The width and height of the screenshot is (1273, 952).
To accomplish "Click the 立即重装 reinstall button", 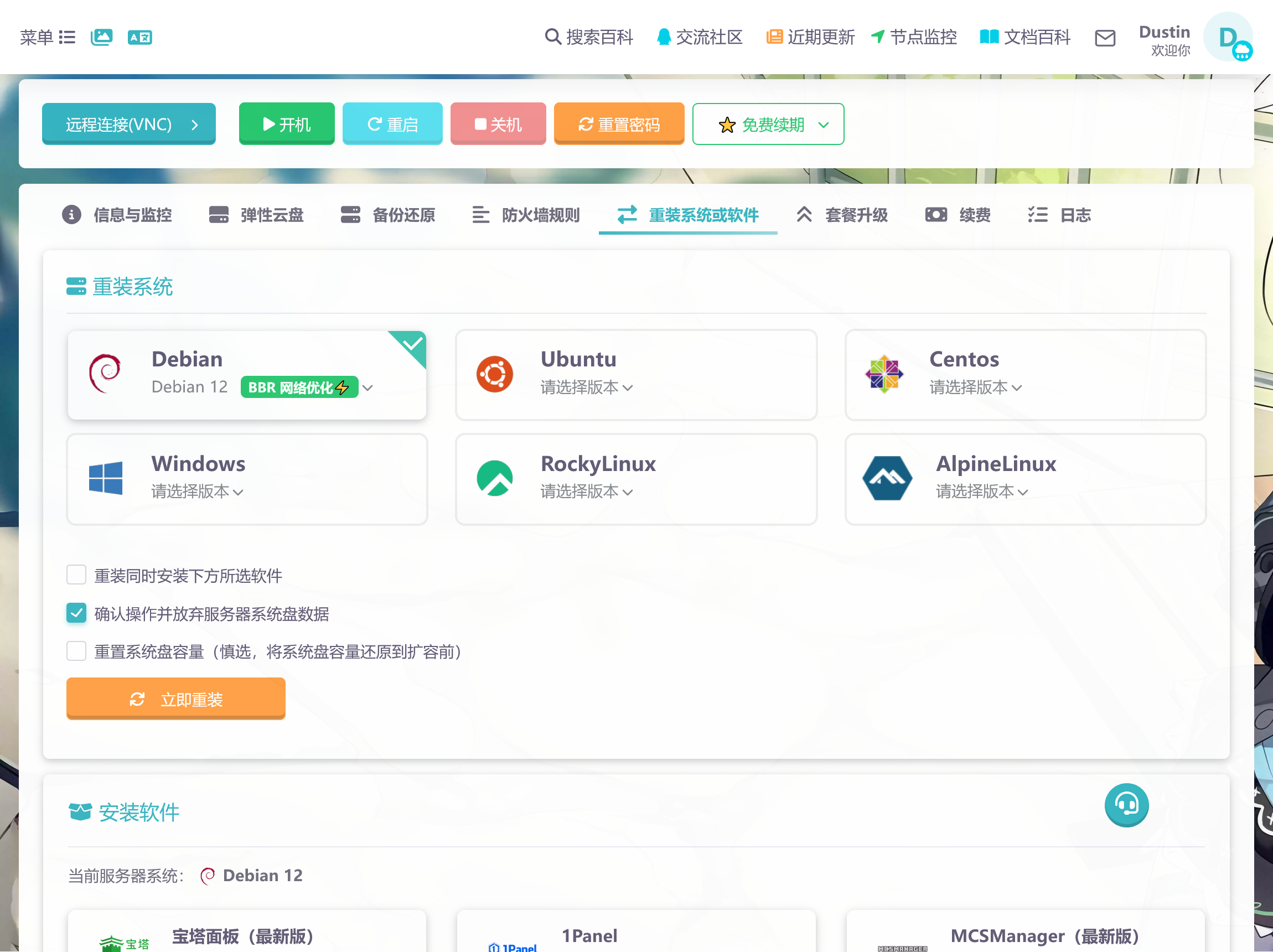I will 176,699.
